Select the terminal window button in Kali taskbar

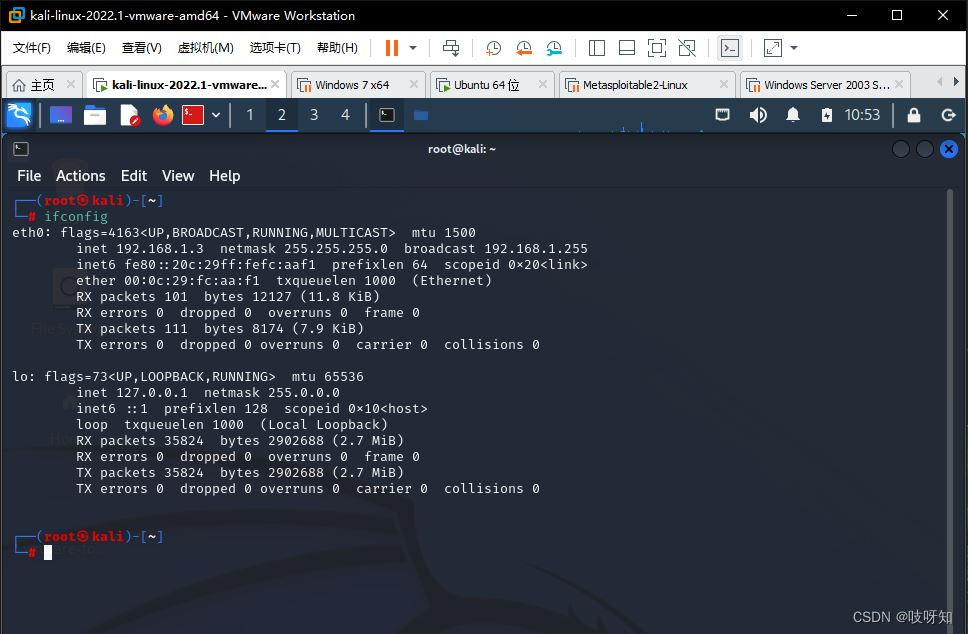pyautogui.click(x=387, y=115)
